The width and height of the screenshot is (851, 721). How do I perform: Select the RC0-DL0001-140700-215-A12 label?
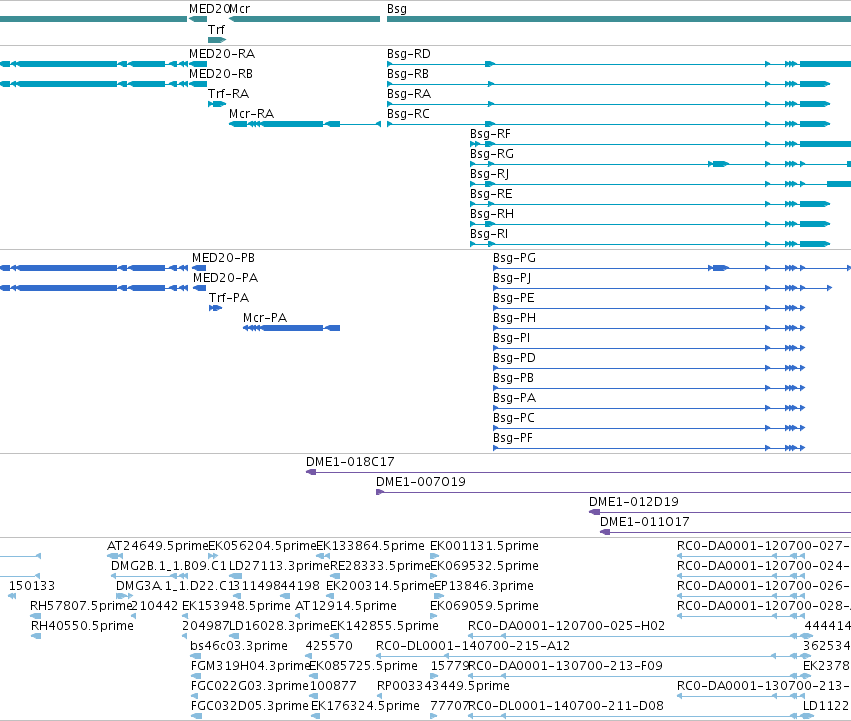473,647
